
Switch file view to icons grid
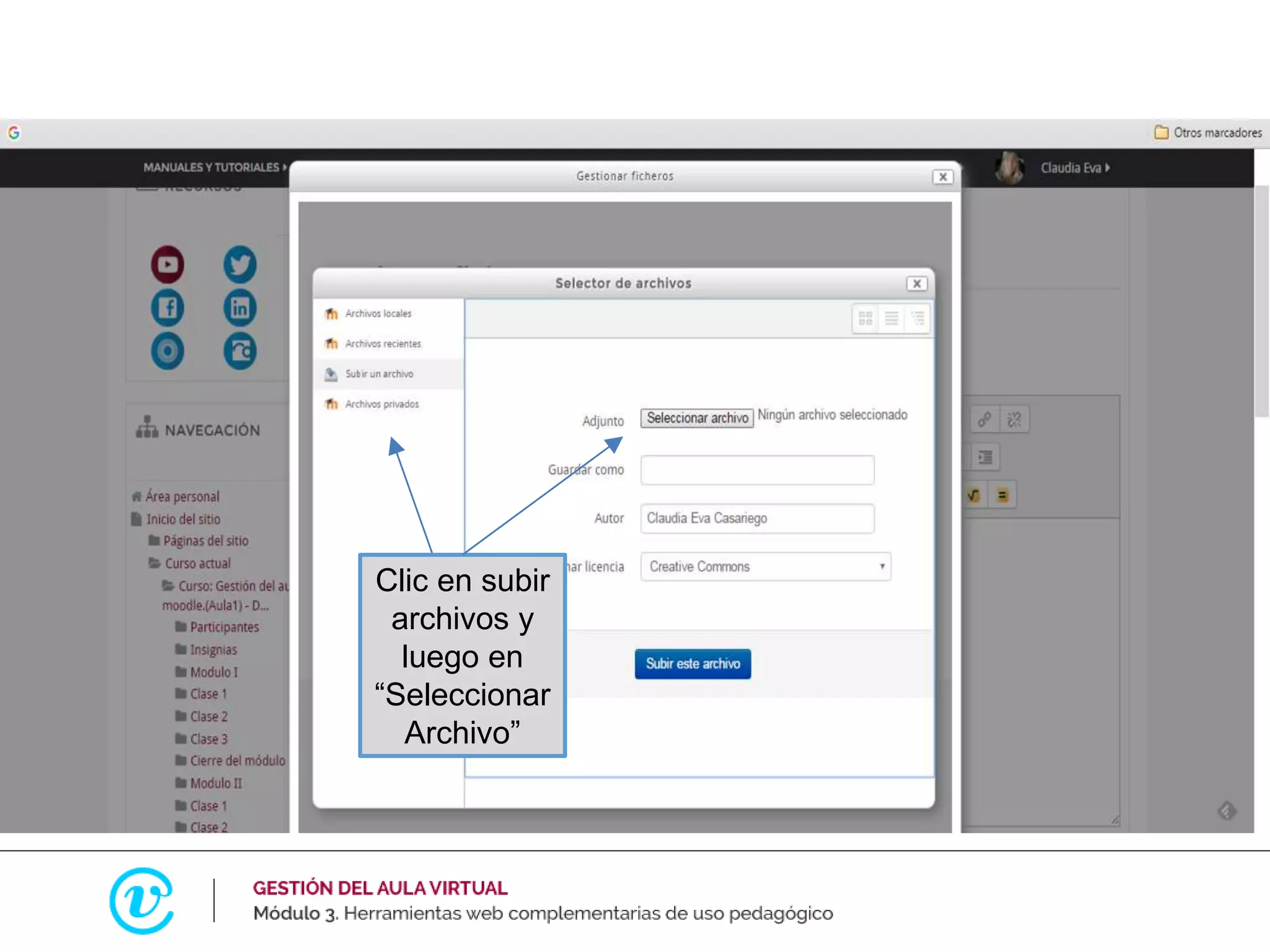pos(865,319)
